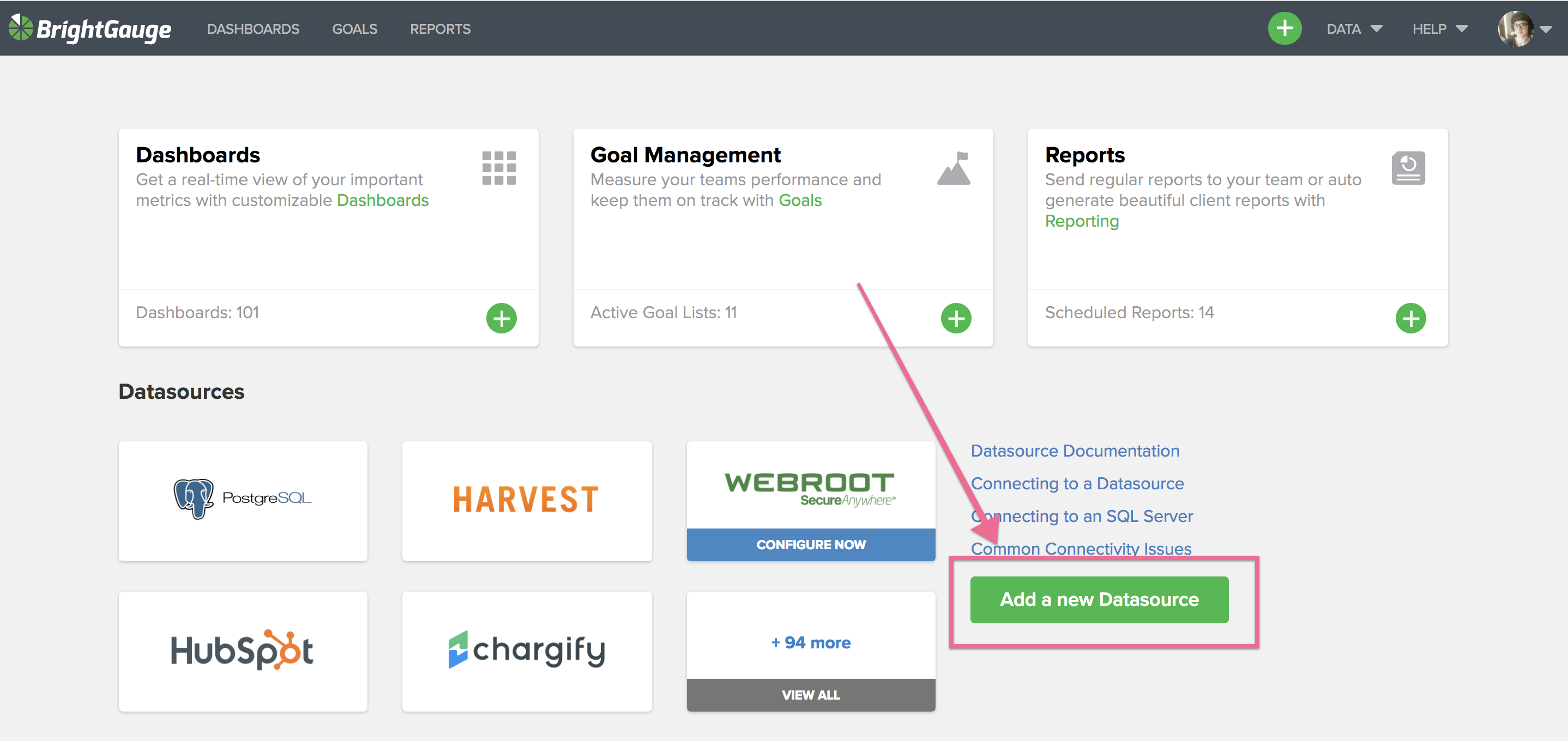Screen dimensions: 1568x741
Task: Click the Reports card heading
Action: pos(1084,155)
